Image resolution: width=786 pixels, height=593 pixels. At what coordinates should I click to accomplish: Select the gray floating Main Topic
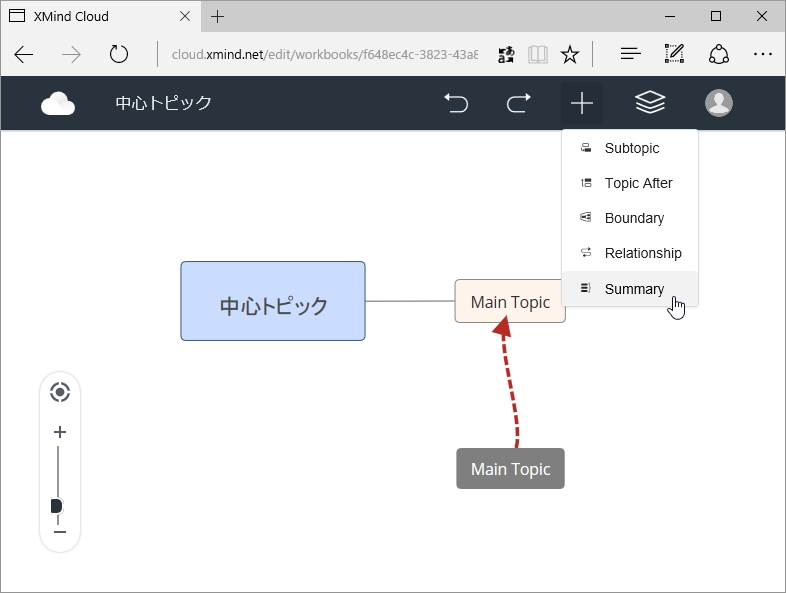click(510, 469)
